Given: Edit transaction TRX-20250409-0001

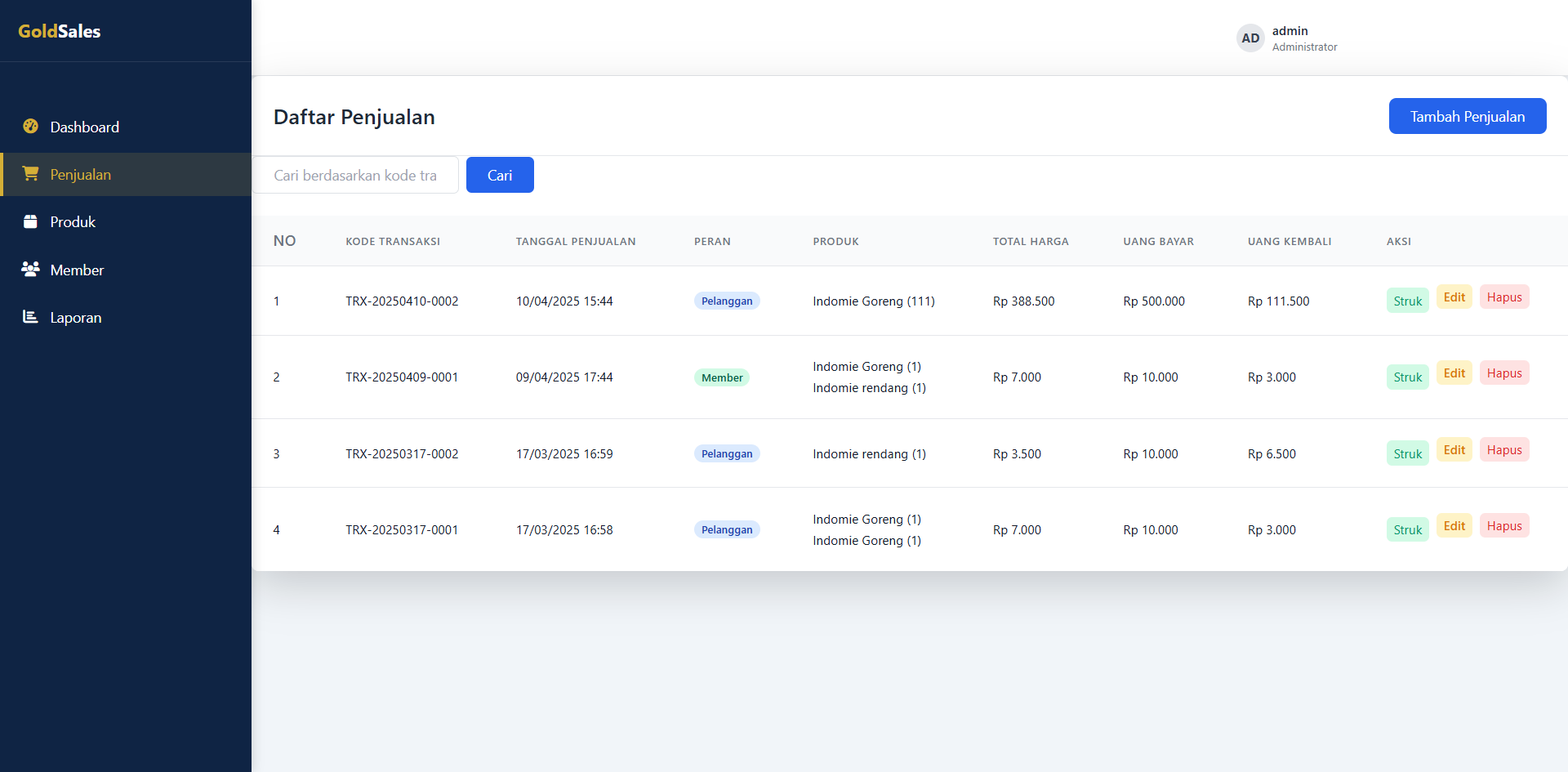Looking at the screenshot, I should pos(1454,373).
